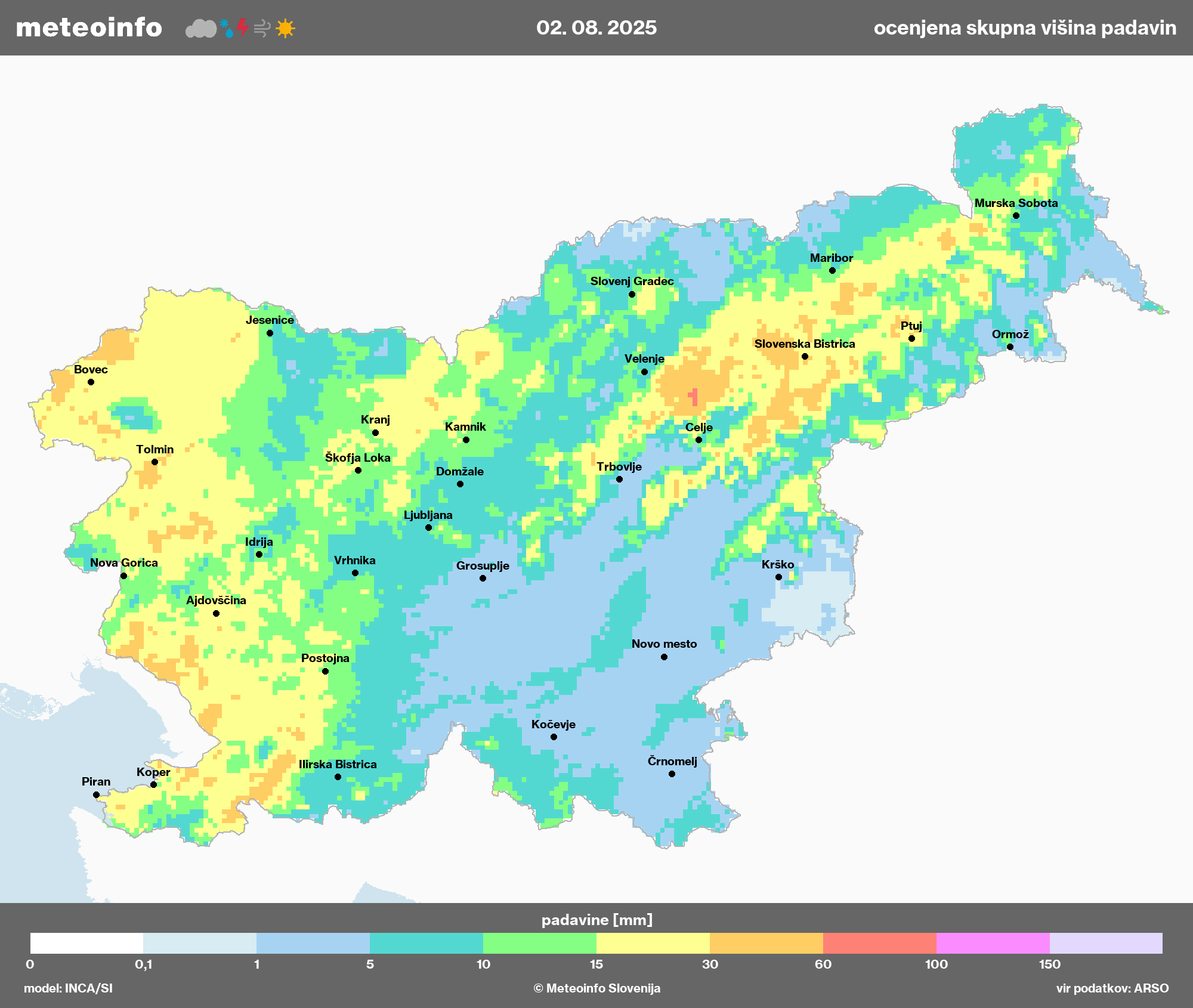Click the Novo mesto city label

(x=664, y=644)
